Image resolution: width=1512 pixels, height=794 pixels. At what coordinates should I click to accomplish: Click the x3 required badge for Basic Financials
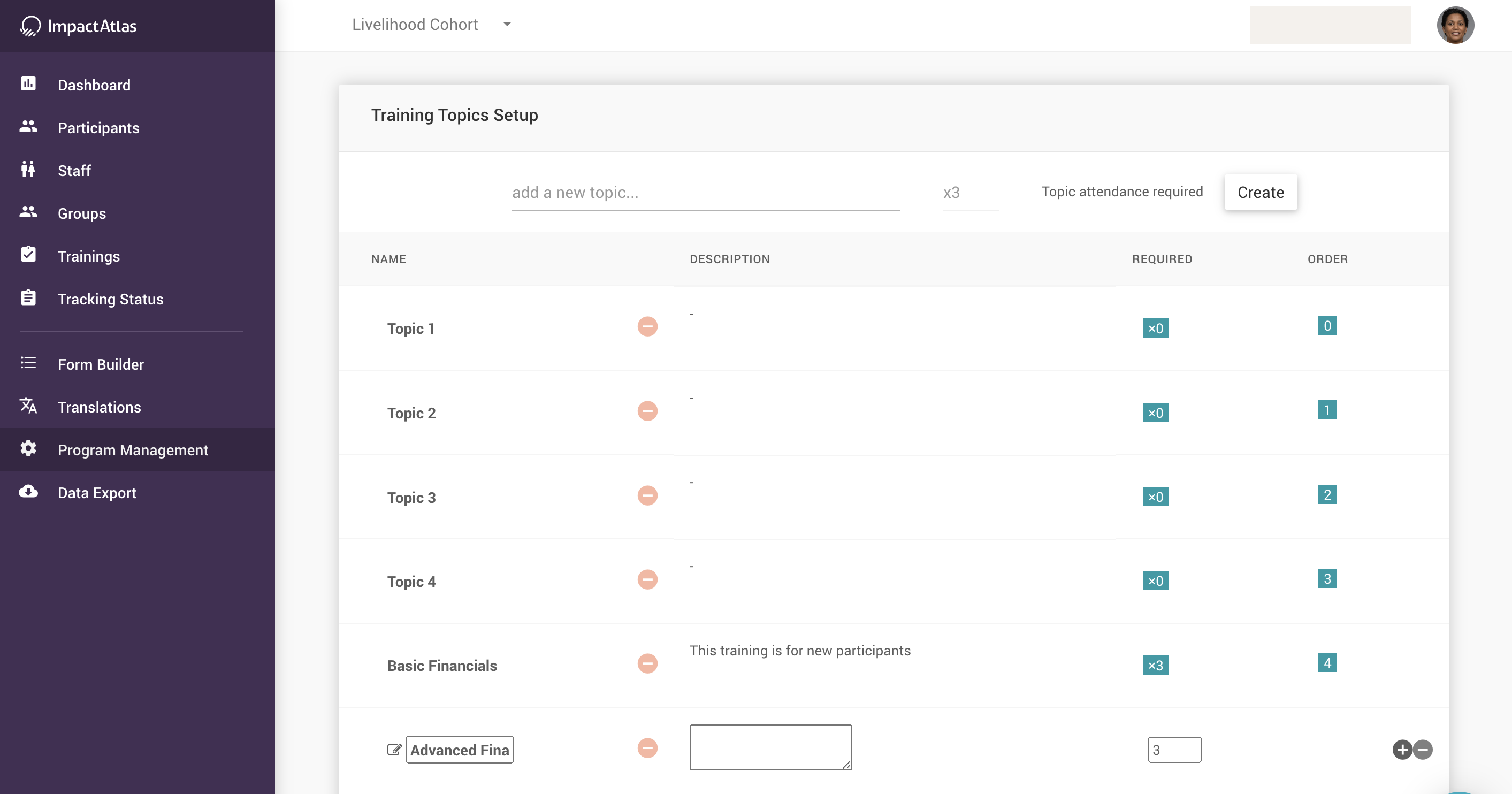pyautogui.click(x=1155, y=665)
